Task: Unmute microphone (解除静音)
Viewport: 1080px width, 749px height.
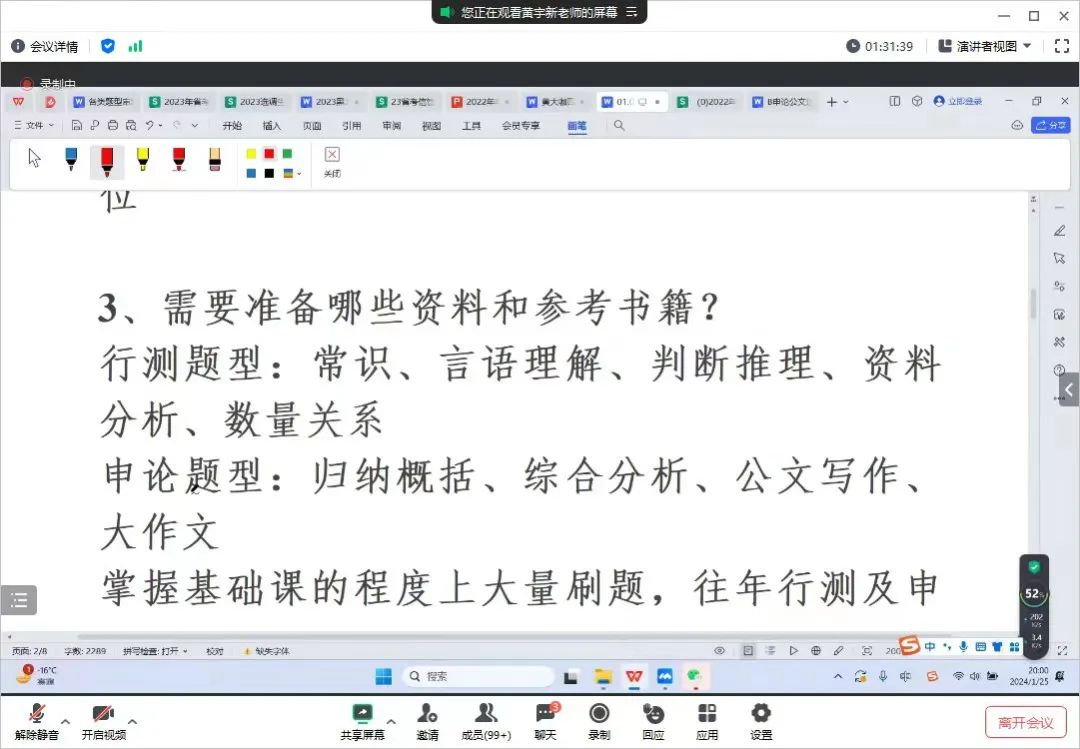Action: [x=37, y=720]
